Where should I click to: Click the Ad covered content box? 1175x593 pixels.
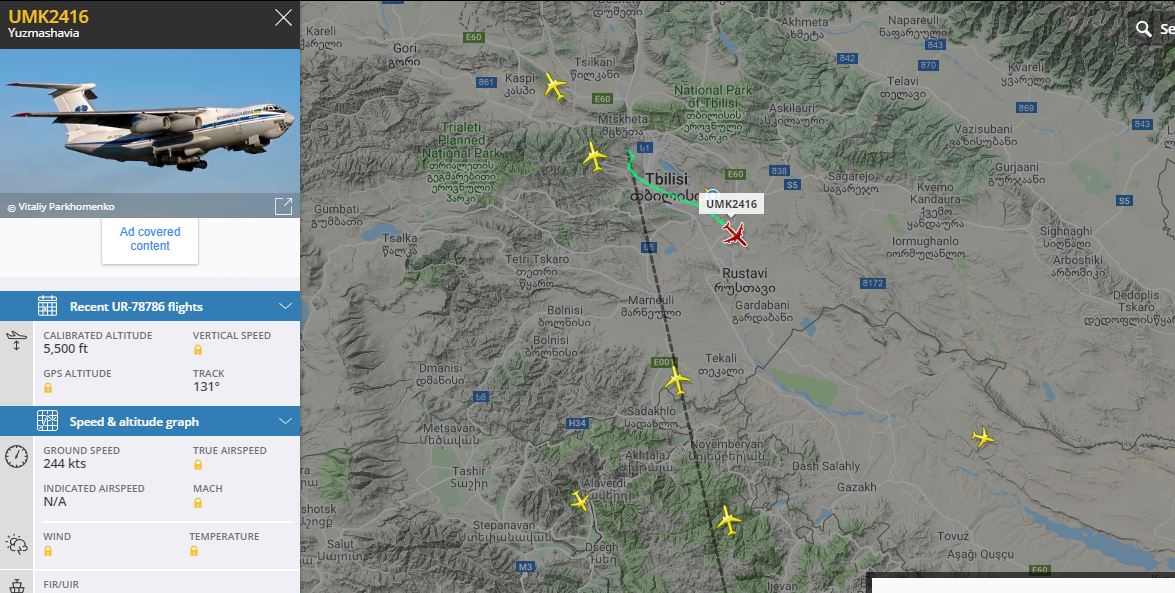click(150, 239)
